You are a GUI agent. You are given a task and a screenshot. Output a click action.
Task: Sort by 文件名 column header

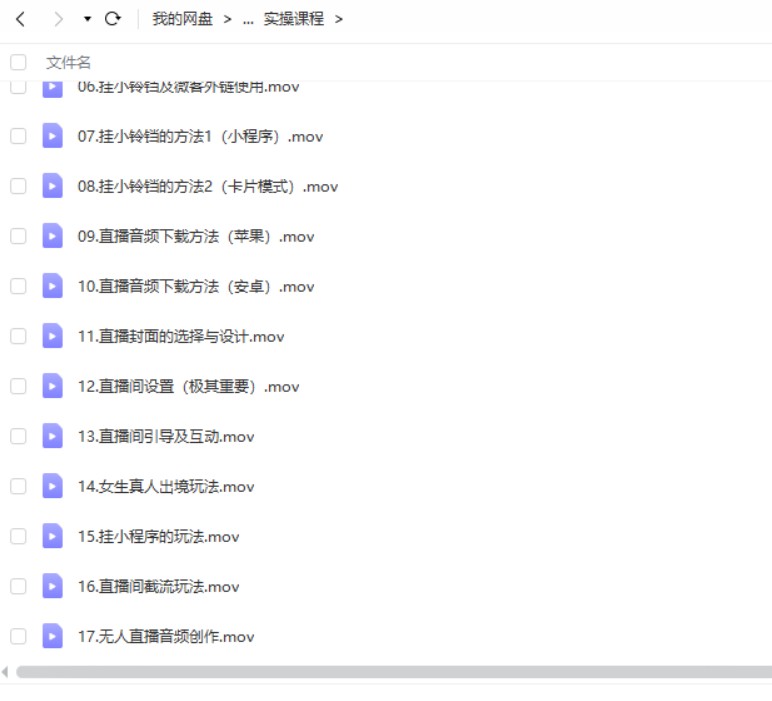point(68,63)
